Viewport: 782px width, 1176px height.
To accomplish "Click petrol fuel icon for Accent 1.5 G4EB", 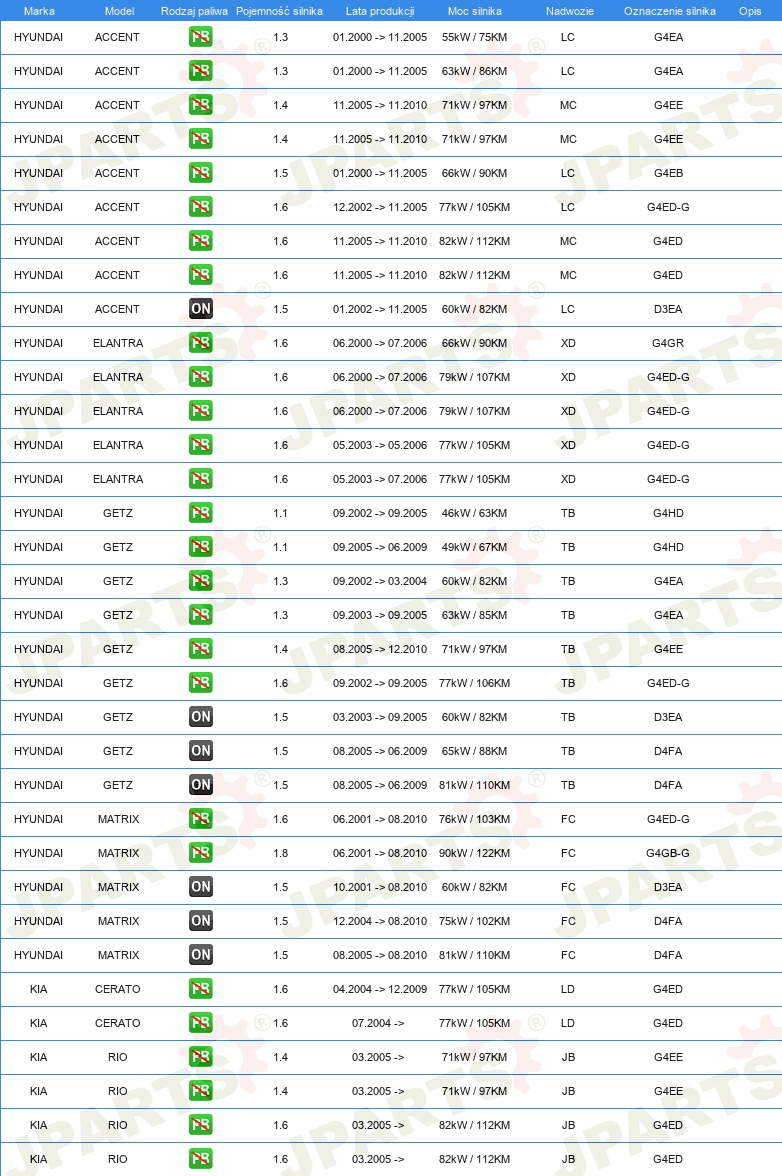I will pos(200,173).
